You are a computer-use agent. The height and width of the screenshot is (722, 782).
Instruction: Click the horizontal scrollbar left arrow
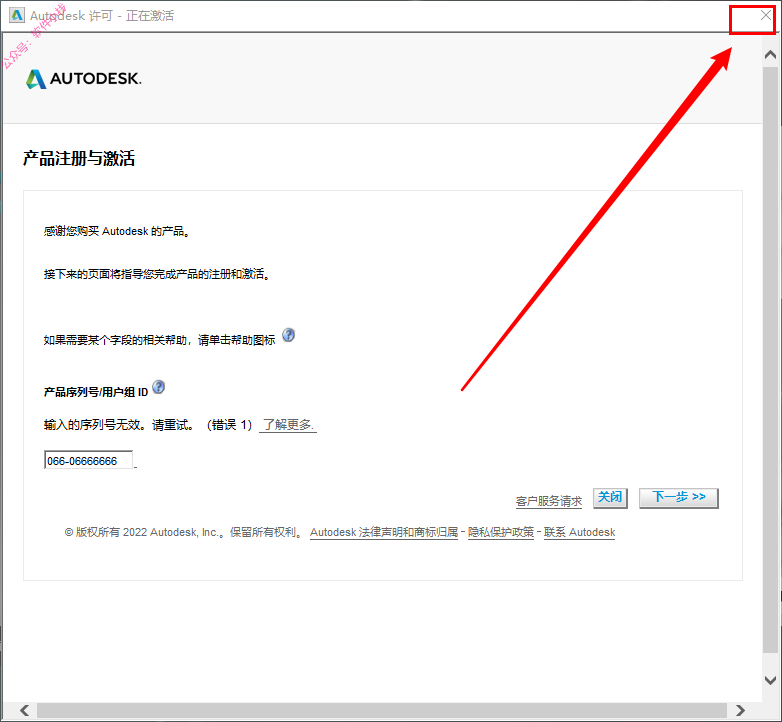point(24,710)
